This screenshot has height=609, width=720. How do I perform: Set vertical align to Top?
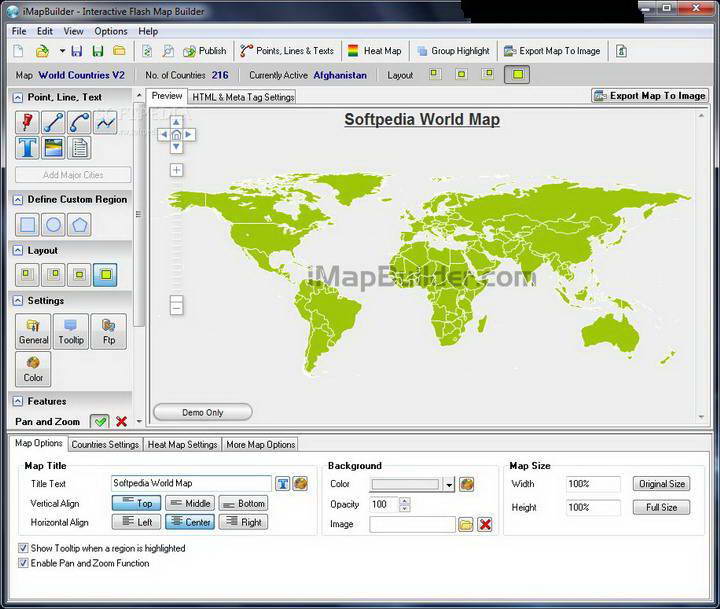pyautogui.click(x=136, y=503)
